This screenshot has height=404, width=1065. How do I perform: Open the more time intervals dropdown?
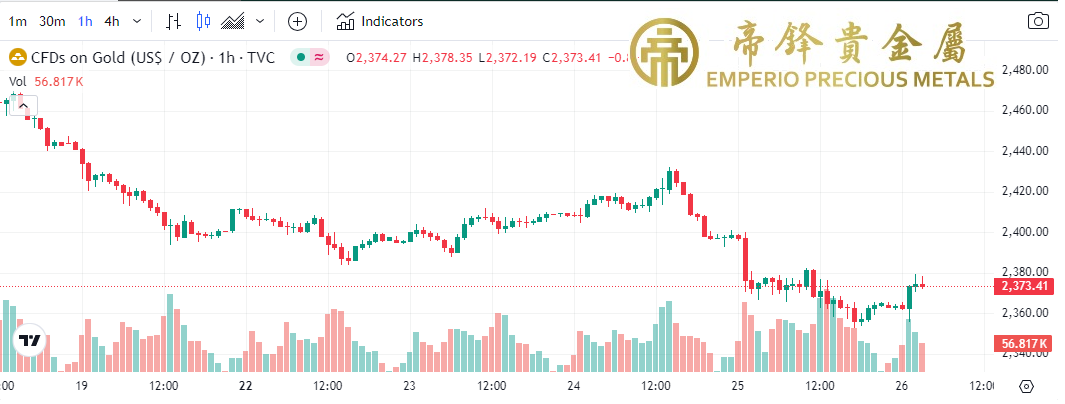(136, 21)
